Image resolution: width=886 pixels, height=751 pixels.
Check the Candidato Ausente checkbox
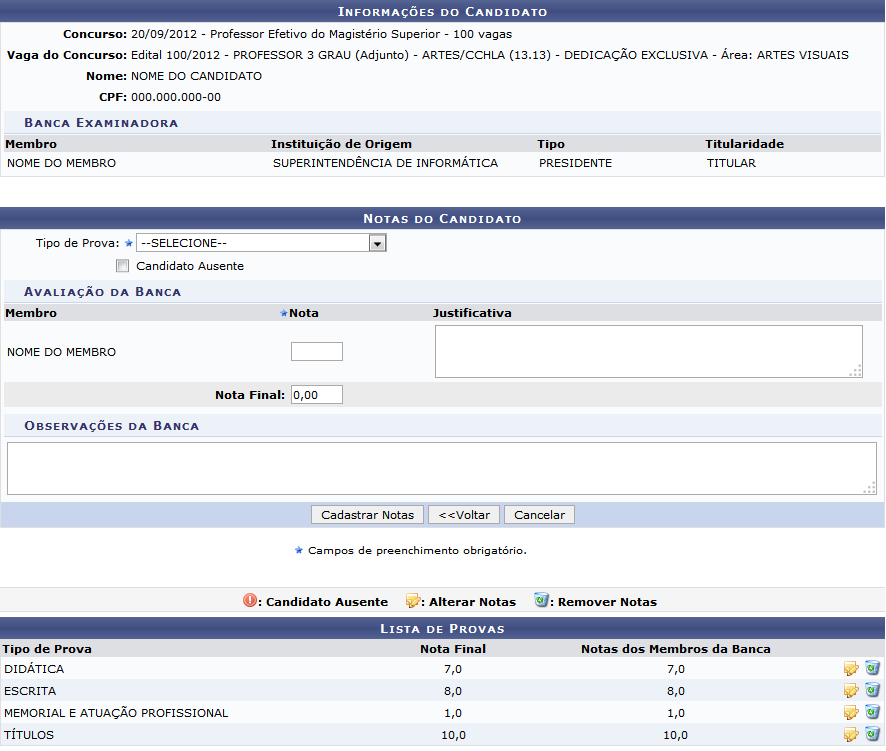pos(122,266)
